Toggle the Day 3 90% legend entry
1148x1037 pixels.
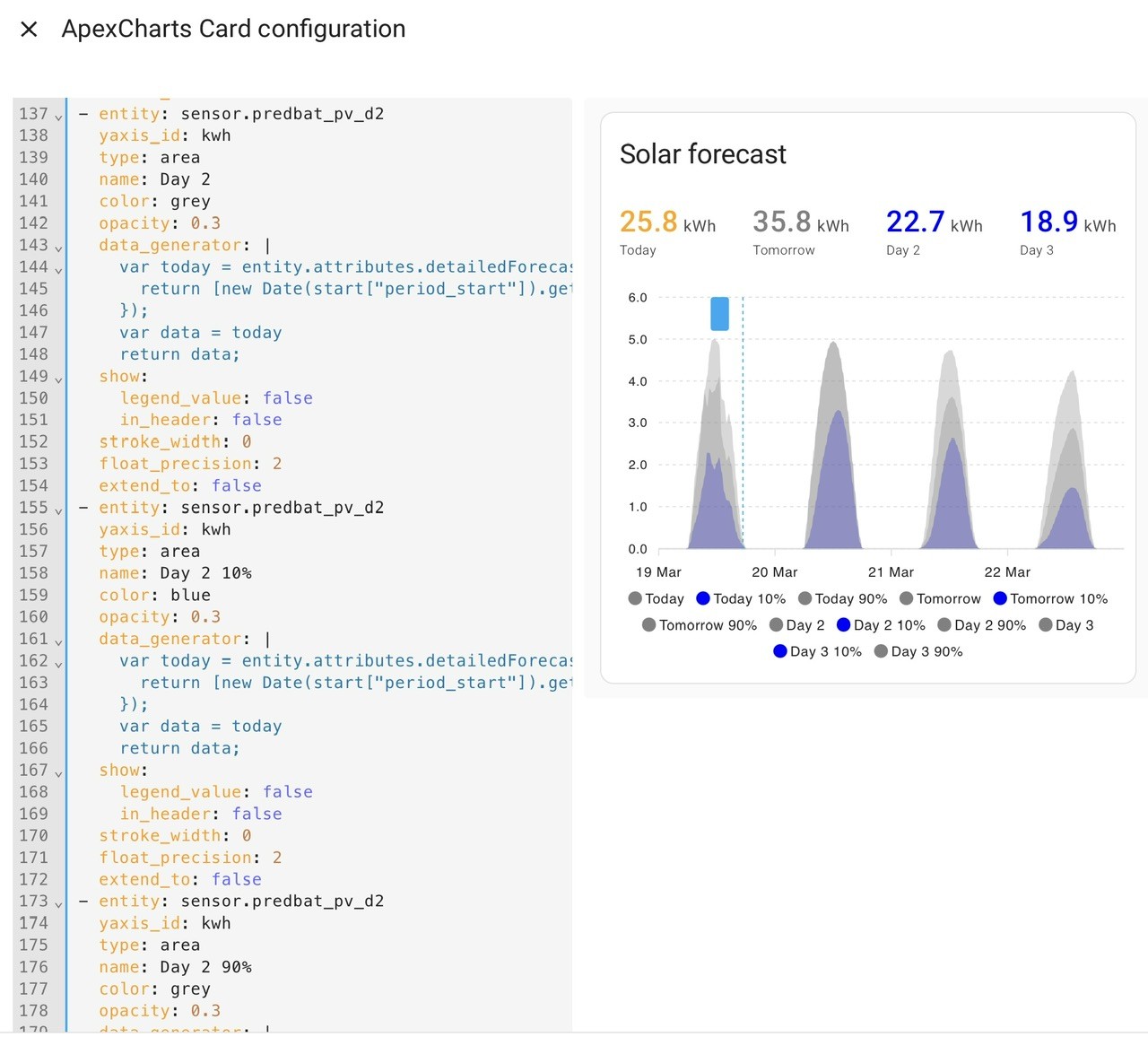(918, 651)
